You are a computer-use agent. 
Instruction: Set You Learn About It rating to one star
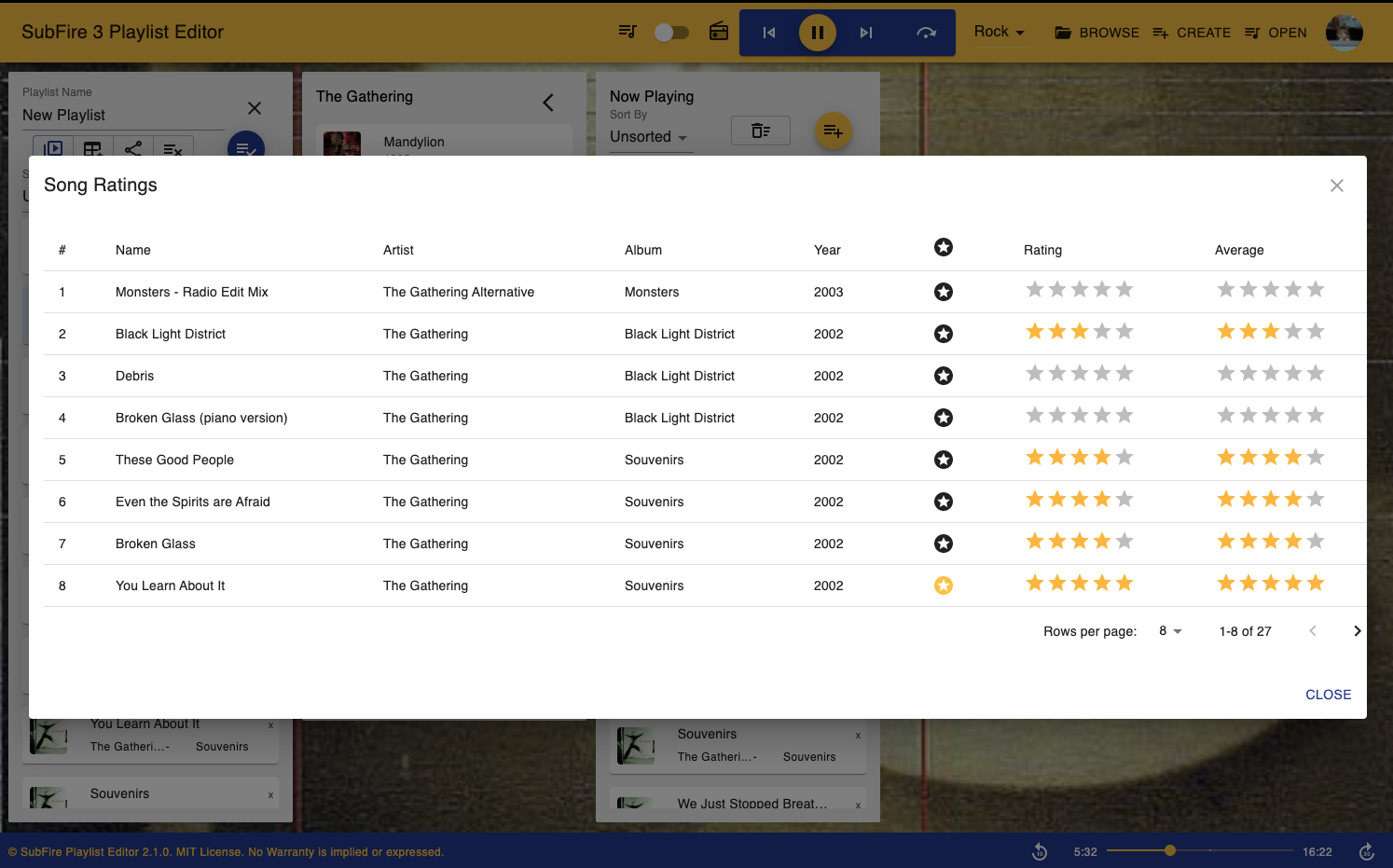[1035, 583]
